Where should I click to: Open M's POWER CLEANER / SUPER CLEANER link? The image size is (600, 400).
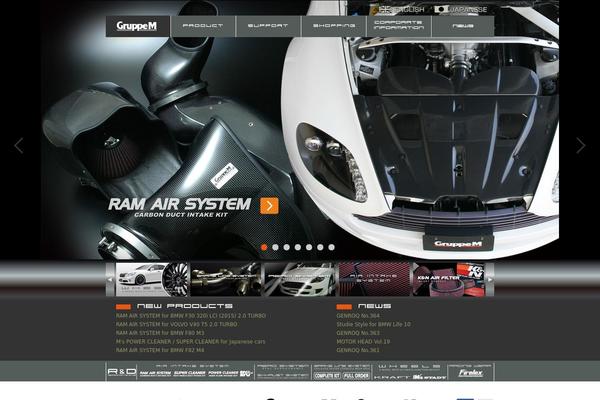tap(190, 341)
